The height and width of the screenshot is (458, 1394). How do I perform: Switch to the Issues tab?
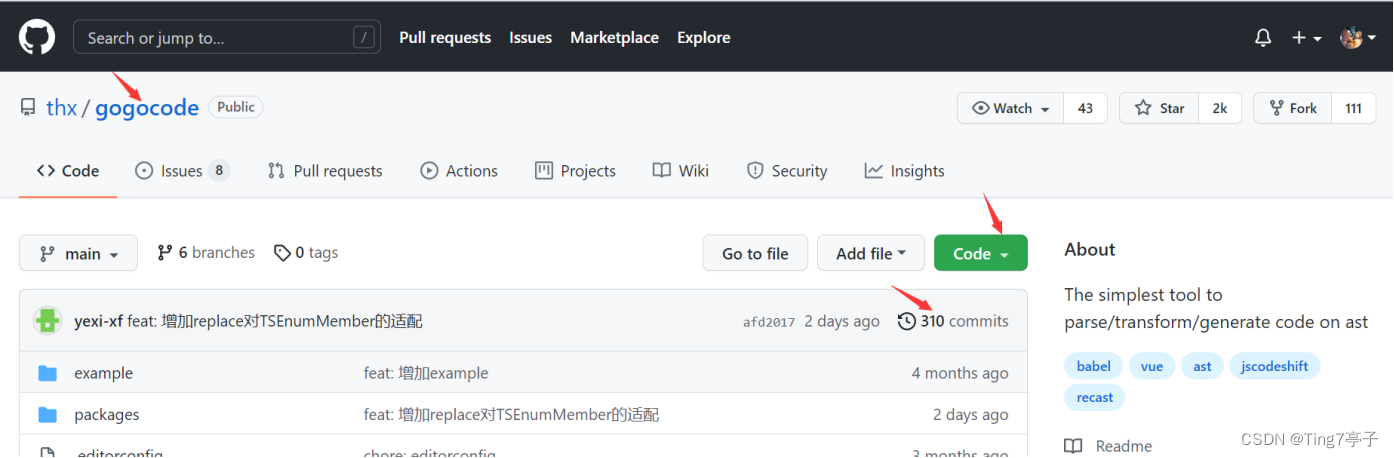[x=182, y=171]
